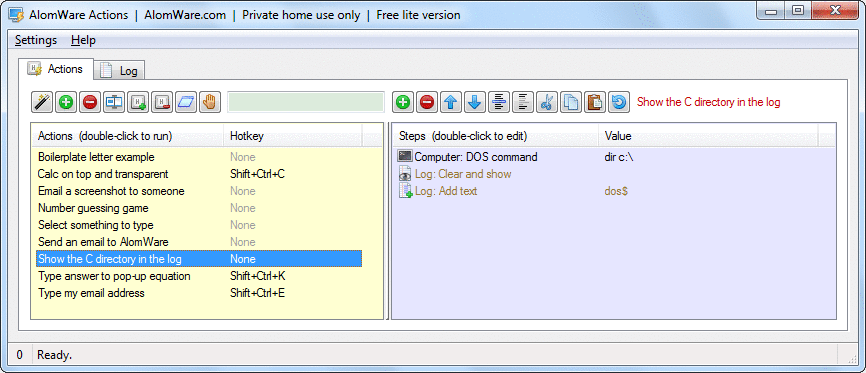The height and width of the screenshot is (373, 866).
Task: Click the rename action icon
Action: (114, 102)
